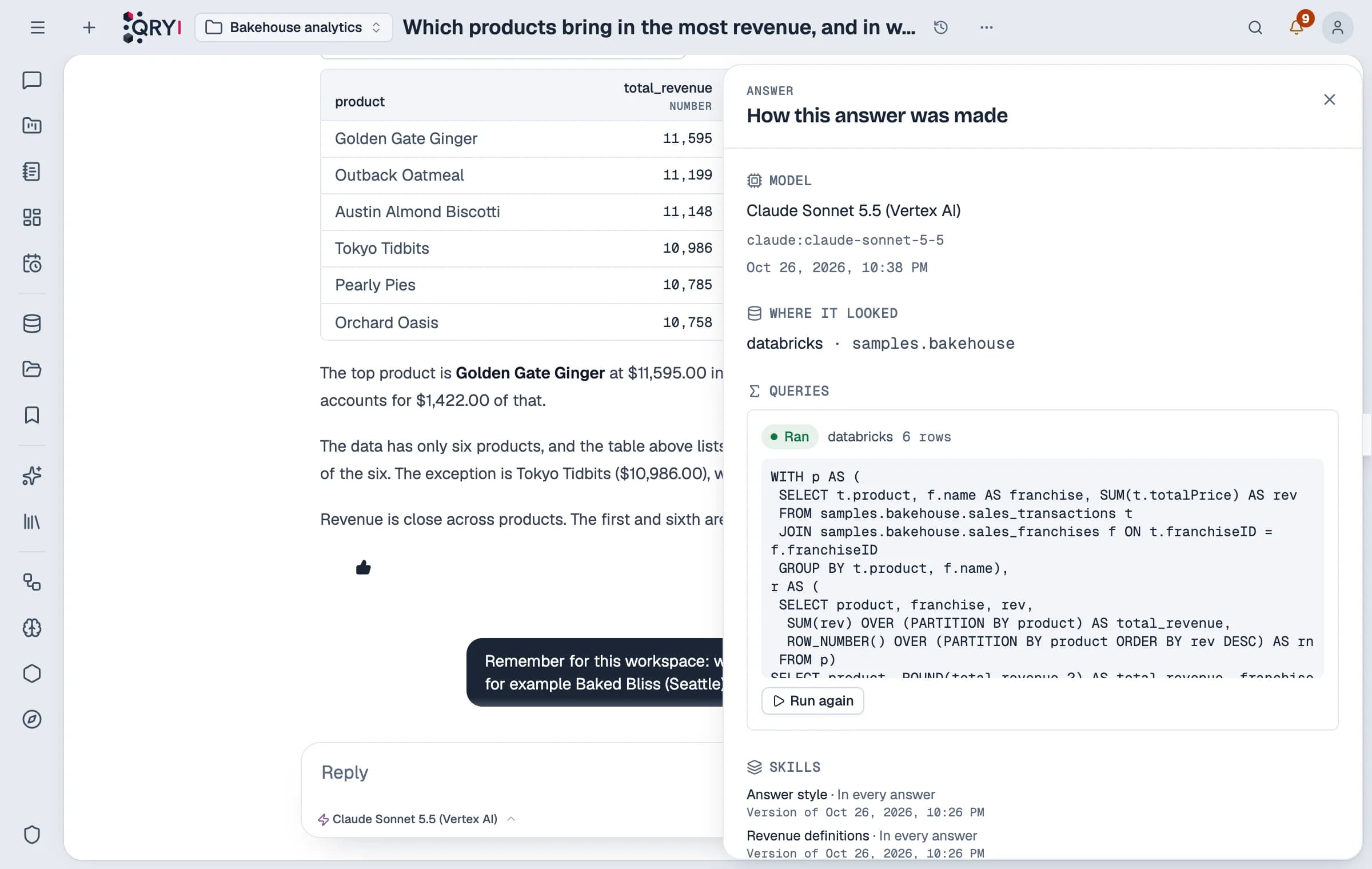Open the database sidebar icon

tap(32, 323)
